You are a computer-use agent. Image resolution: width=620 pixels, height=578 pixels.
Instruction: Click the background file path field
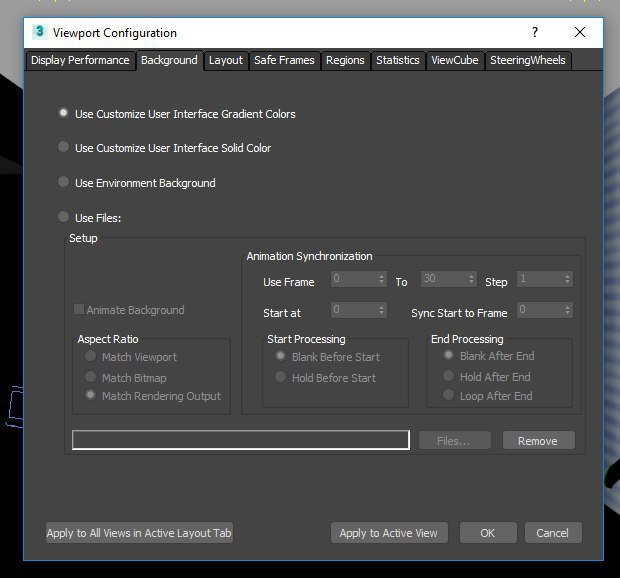[241, 440]
